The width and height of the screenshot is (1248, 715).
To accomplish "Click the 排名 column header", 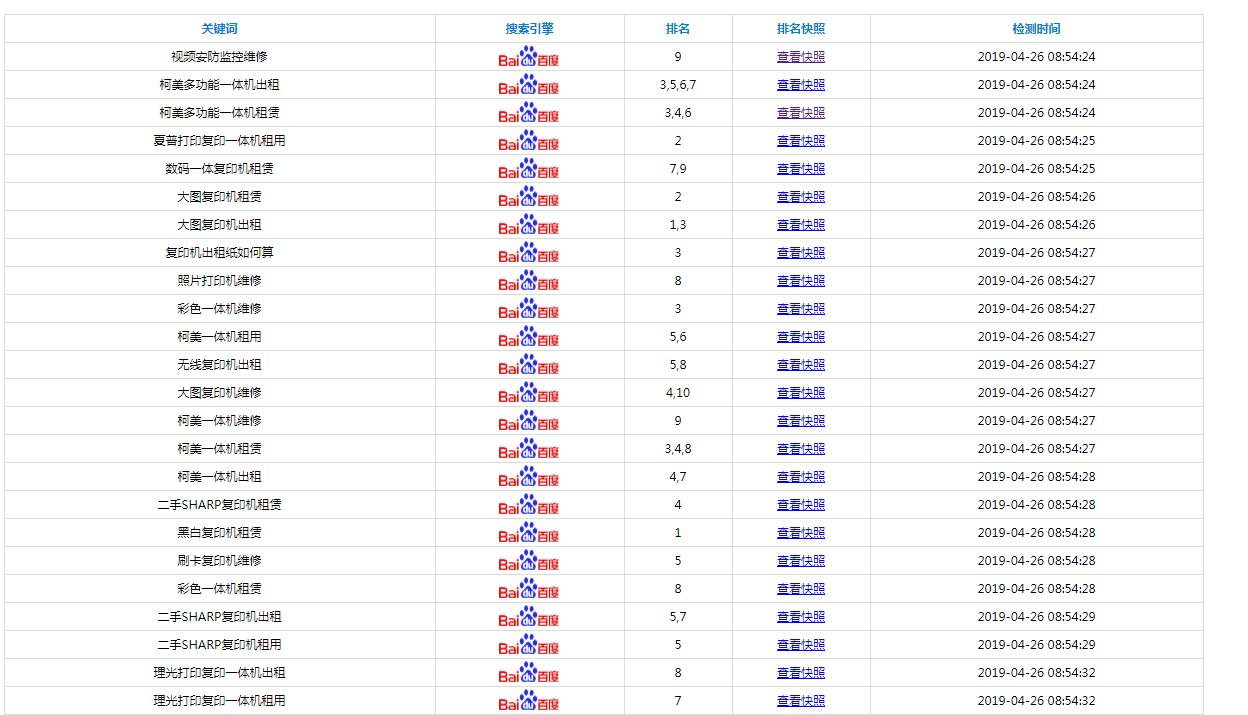I will tap(678, 29).
